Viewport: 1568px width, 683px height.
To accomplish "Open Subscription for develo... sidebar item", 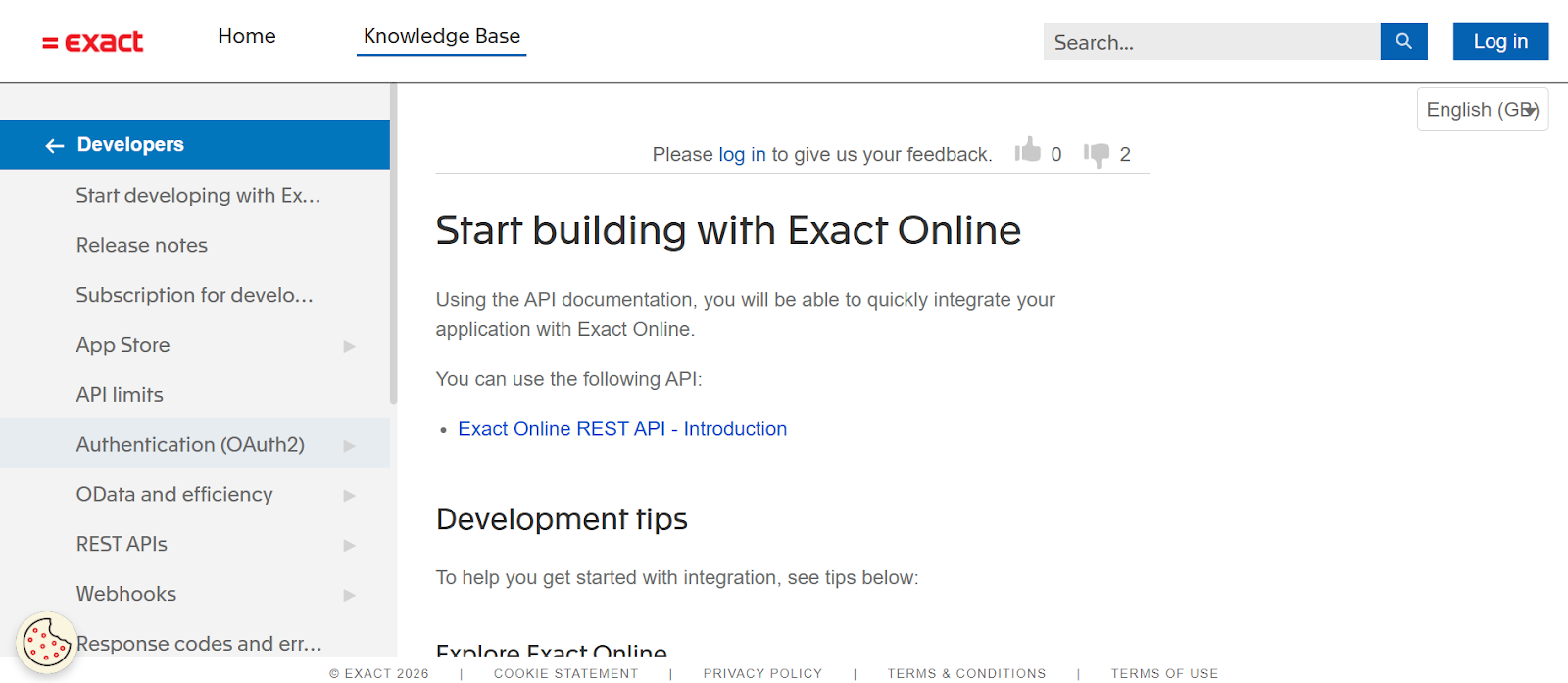I will pyautogui.click(x=195, y=295).
